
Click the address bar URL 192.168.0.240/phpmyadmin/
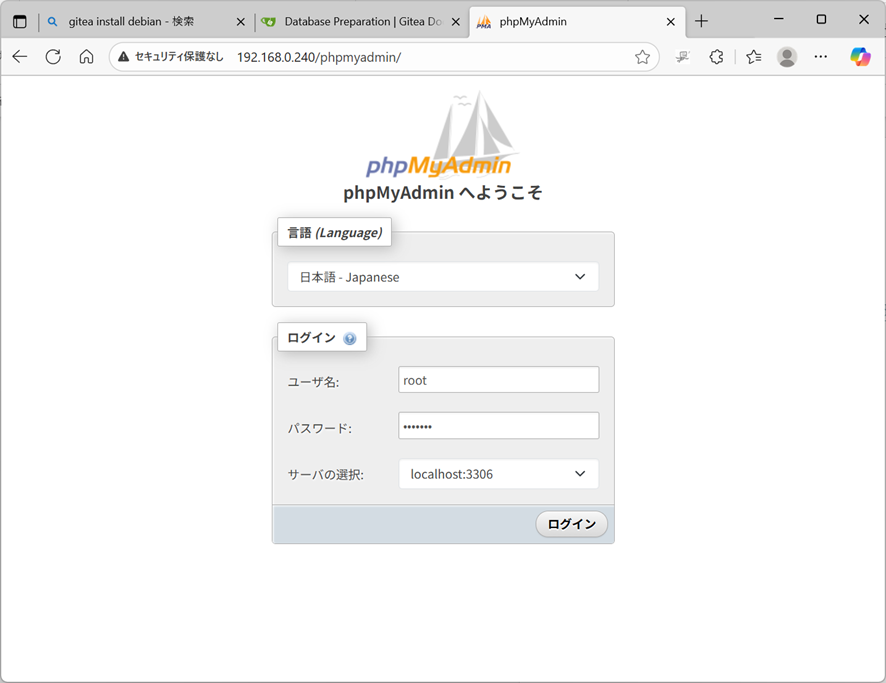pyautogui.click(x=319, y=57)
